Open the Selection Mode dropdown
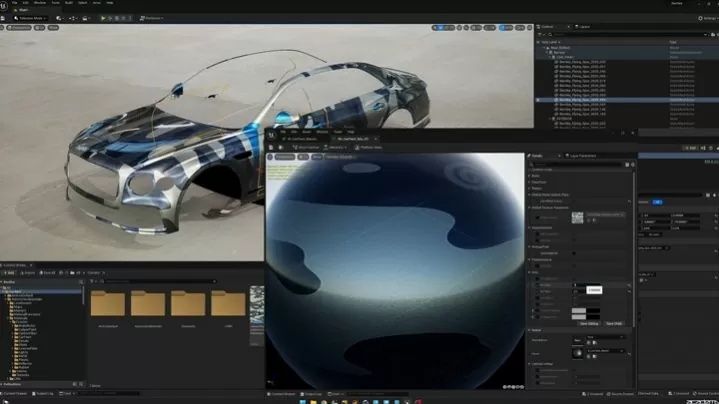Image resolution: width=719 pixels, height=404 pixels. click(x=32, y=18)
